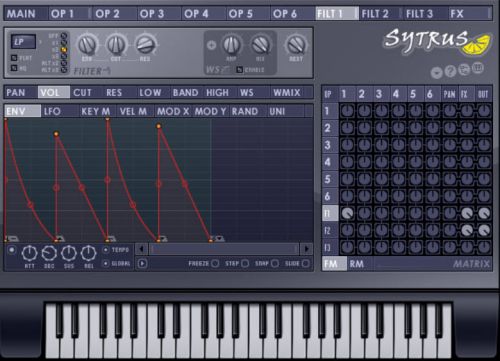Screen dimensions: 500x361
Task: Select the RES articulation target
Action: pyautogui.click(x=120, y=92)
